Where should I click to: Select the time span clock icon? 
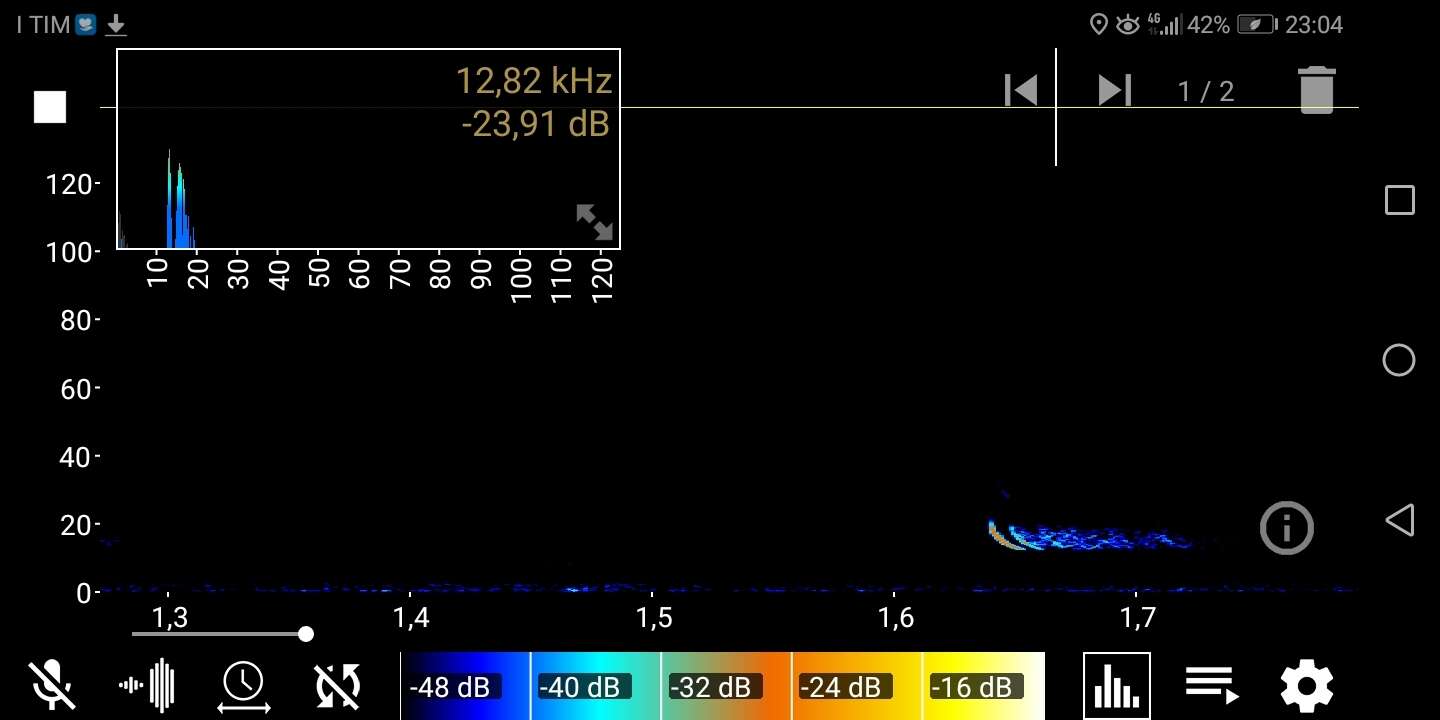coord(244,688)
